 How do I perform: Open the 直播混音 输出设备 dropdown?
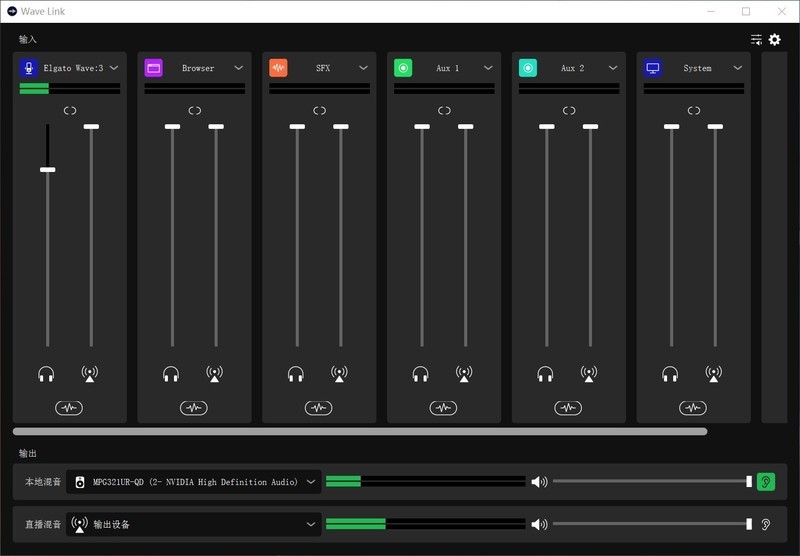[x=311, y=524]
